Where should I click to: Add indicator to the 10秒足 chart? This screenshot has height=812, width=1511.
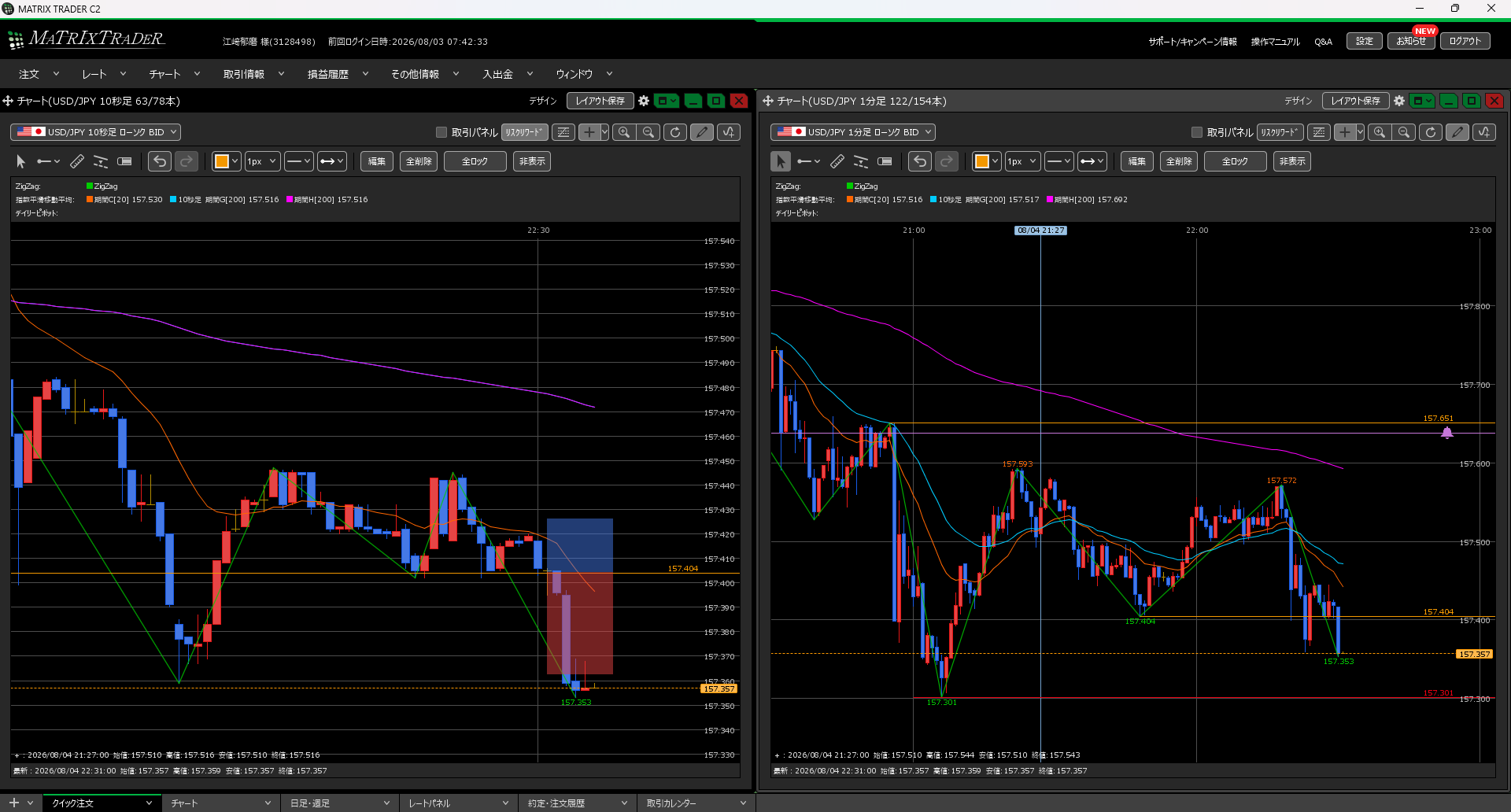(729, 132)
